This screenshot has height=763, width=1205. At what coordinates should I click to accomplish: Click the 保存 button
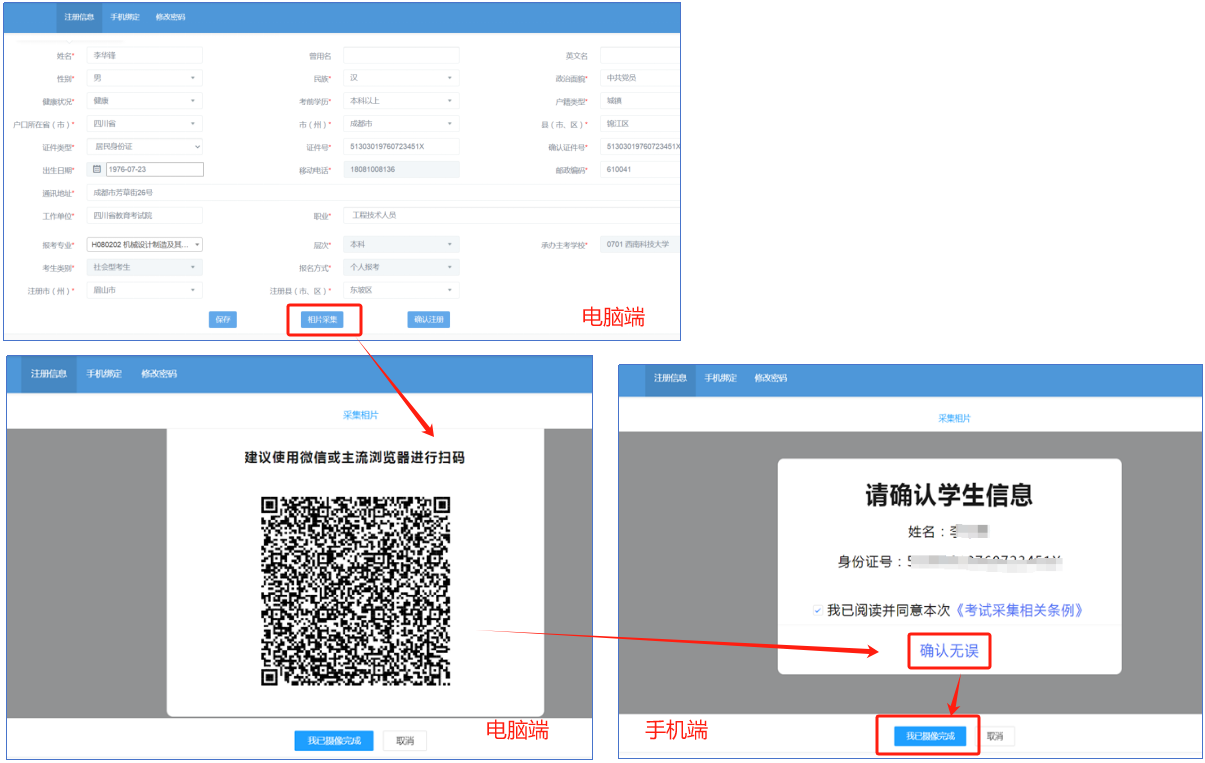tap(223, 320)
